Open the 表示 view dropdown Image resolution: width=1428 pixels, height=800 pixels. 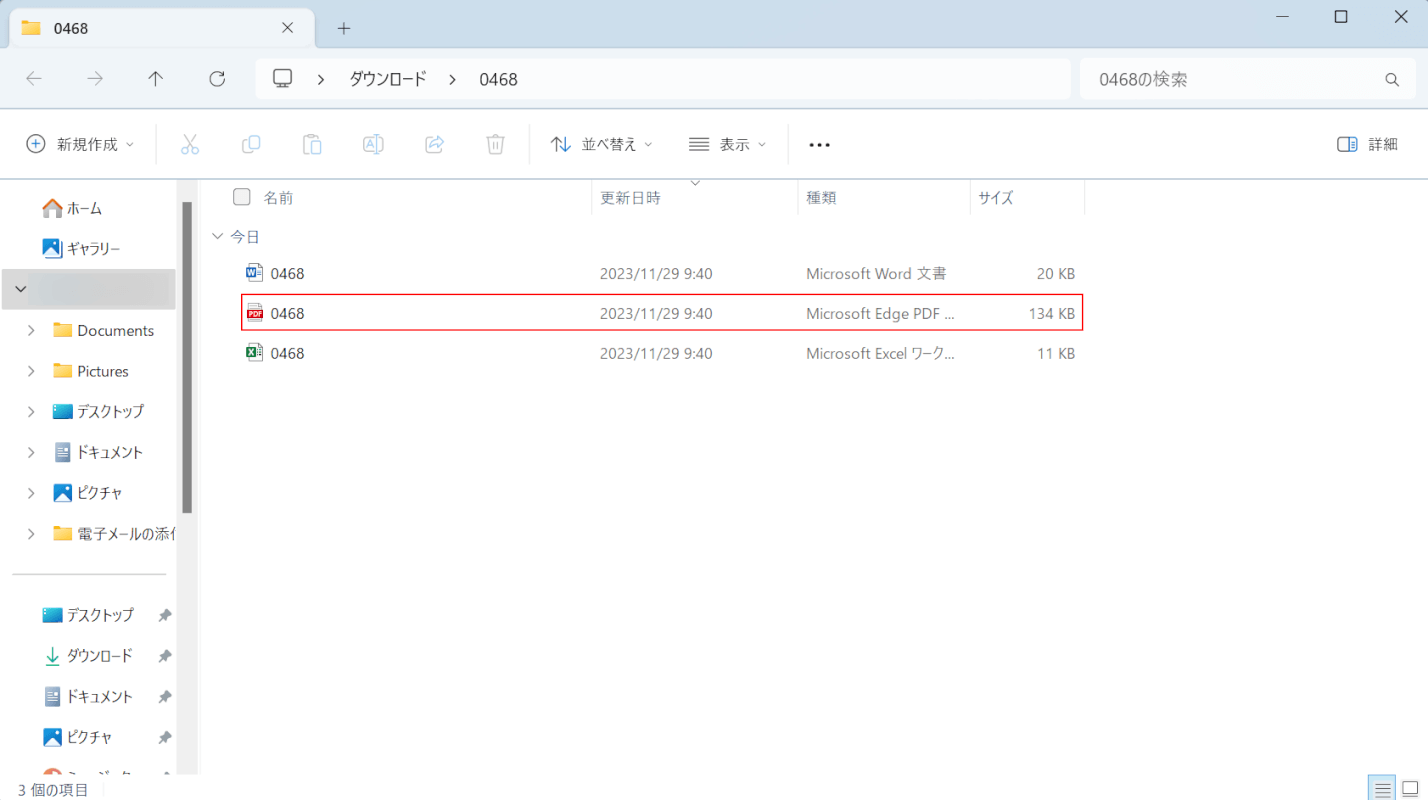[728, 144]
